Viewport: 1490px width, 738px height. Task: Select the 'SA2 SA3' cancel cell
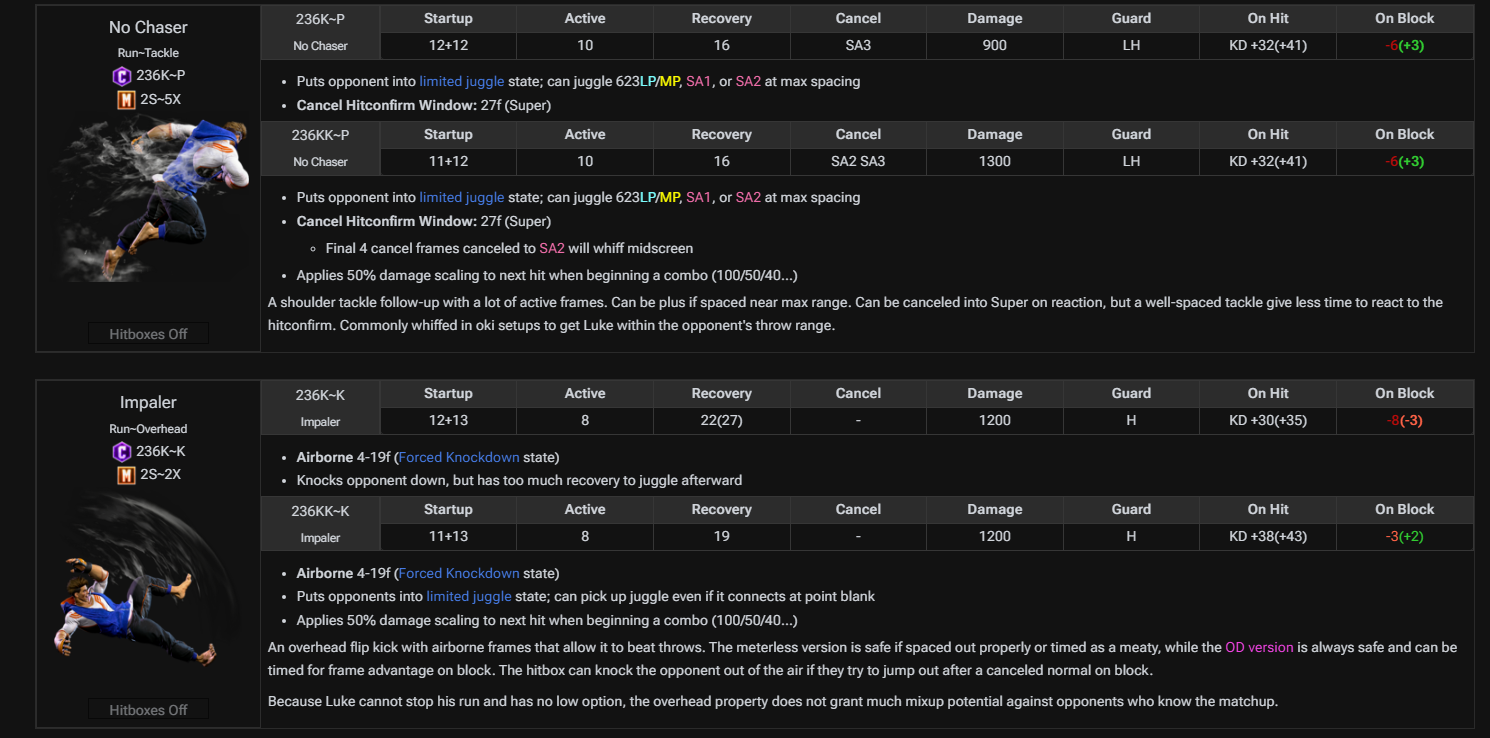[x=858, y=161]
